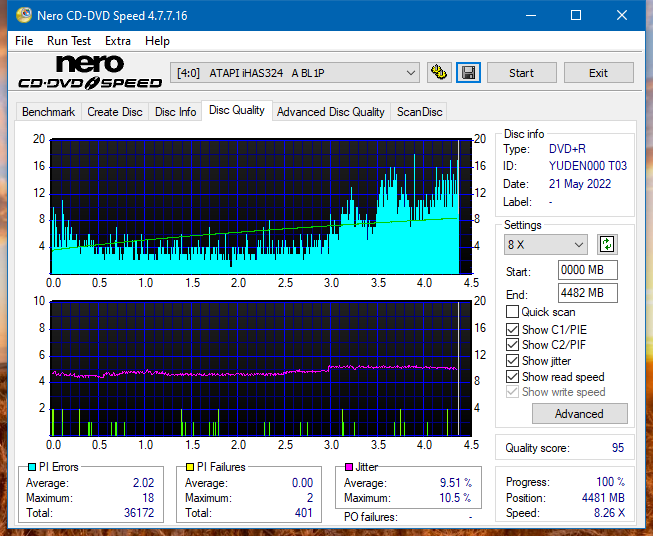Click the save floppy disk icon
This screenshot has height=536, width=653.
click(468, 73)
